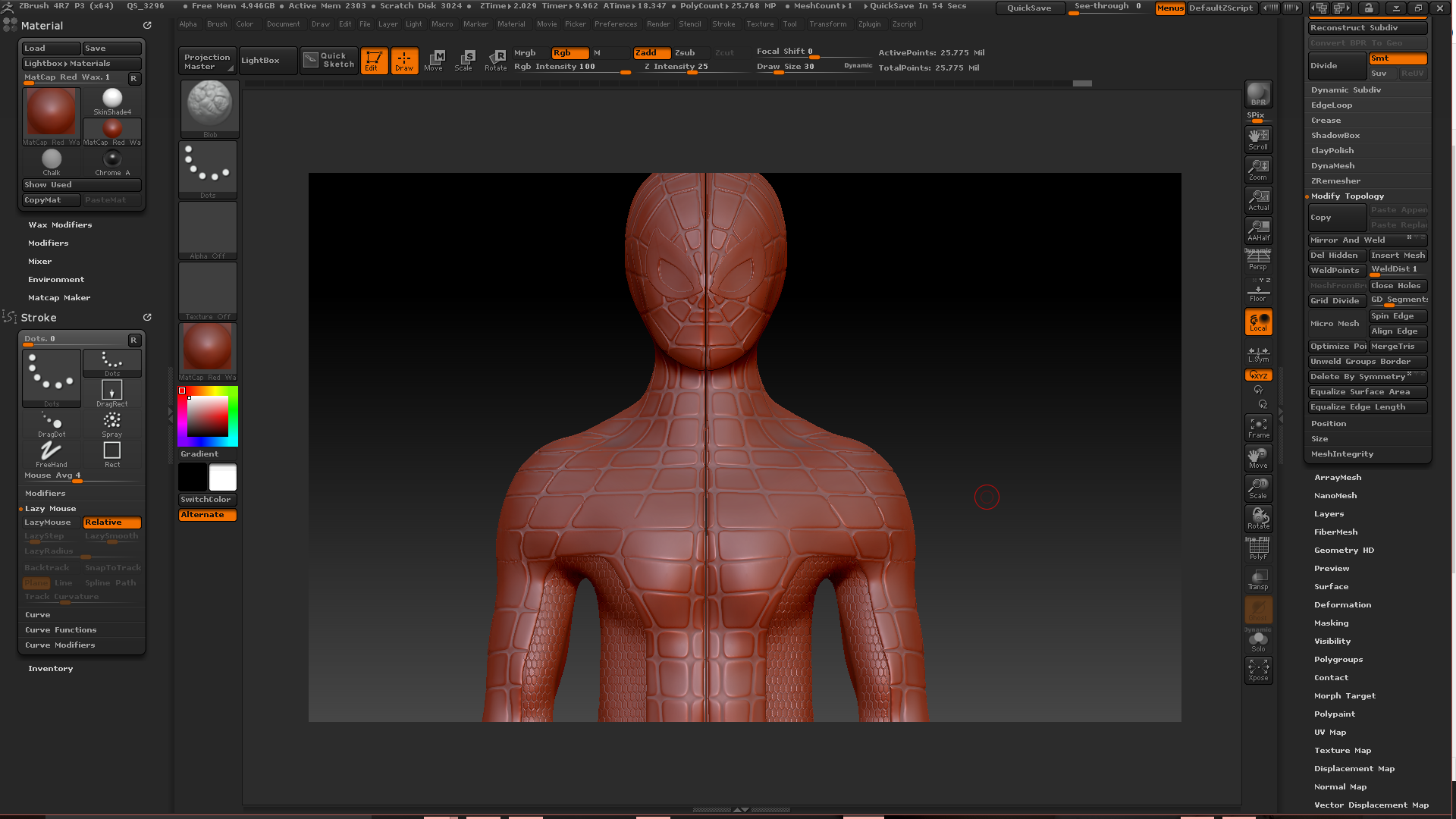The image size is (1456, 819).
Task: Open the Alpha Off selector
Action: 209,231
